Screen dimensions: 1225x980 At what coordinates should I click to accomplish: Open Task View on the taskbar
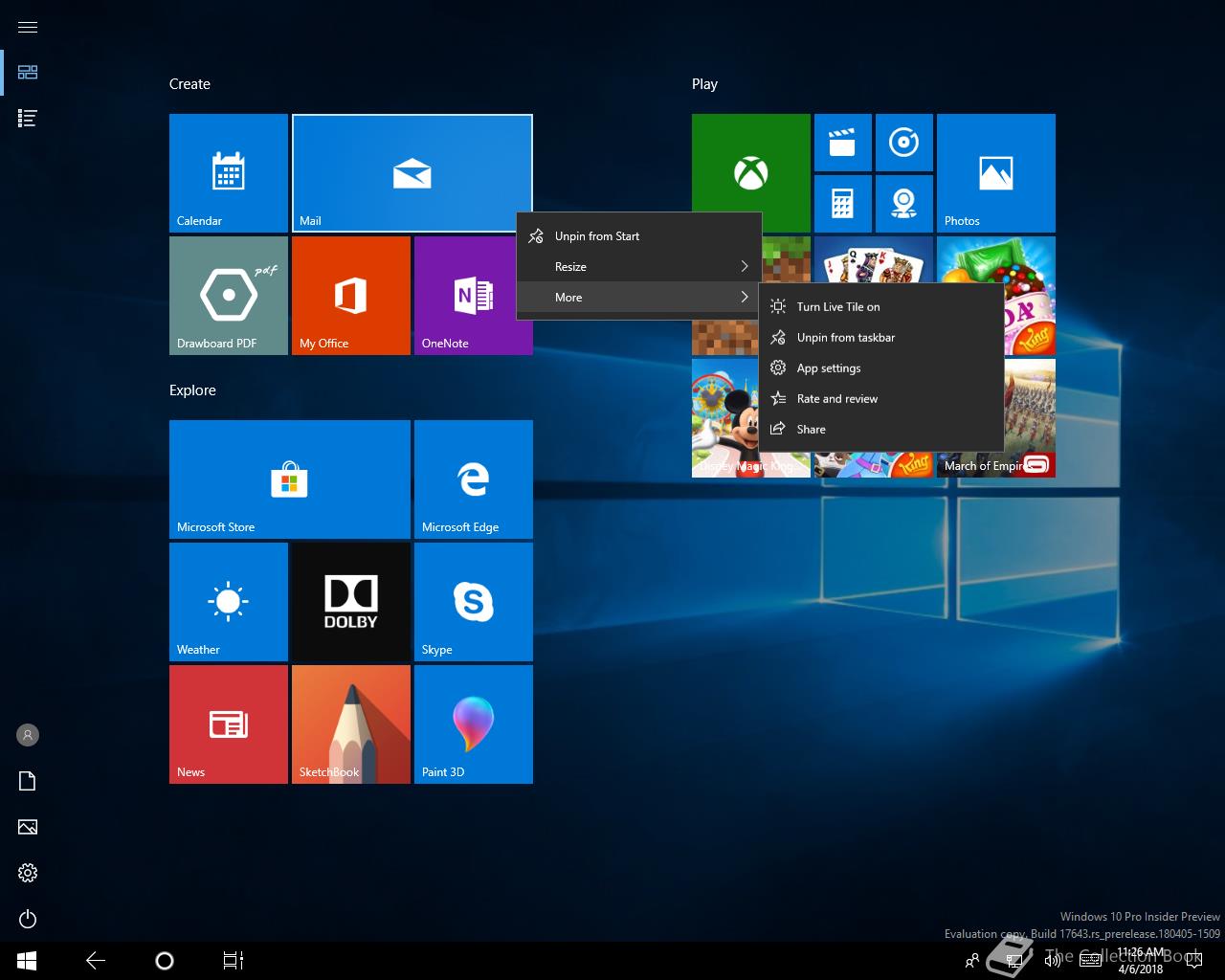point(234,961)
